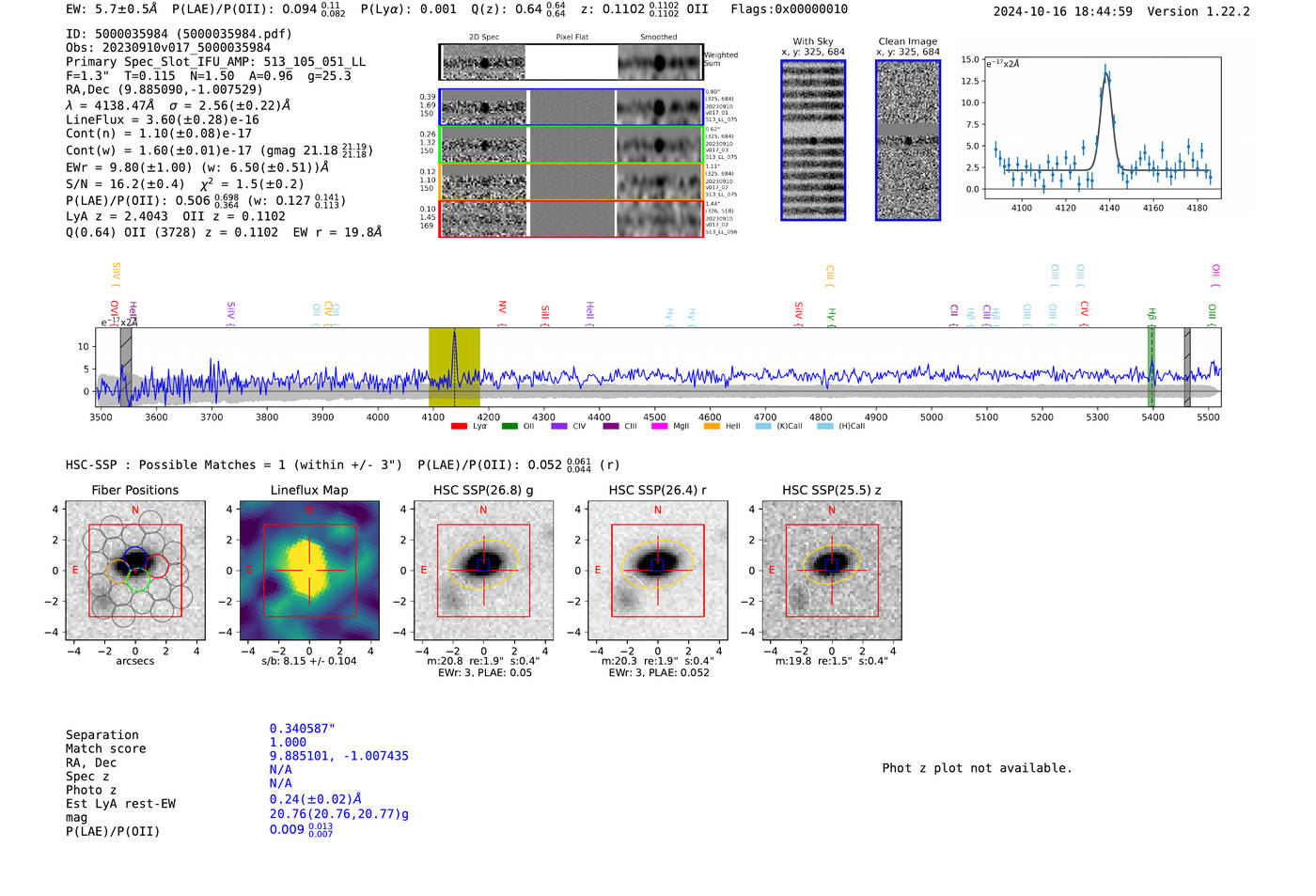The height and width of the screenshot is (896, 1316).
Task: Click the Fiber Positions panel
Action: click(135, 571)
